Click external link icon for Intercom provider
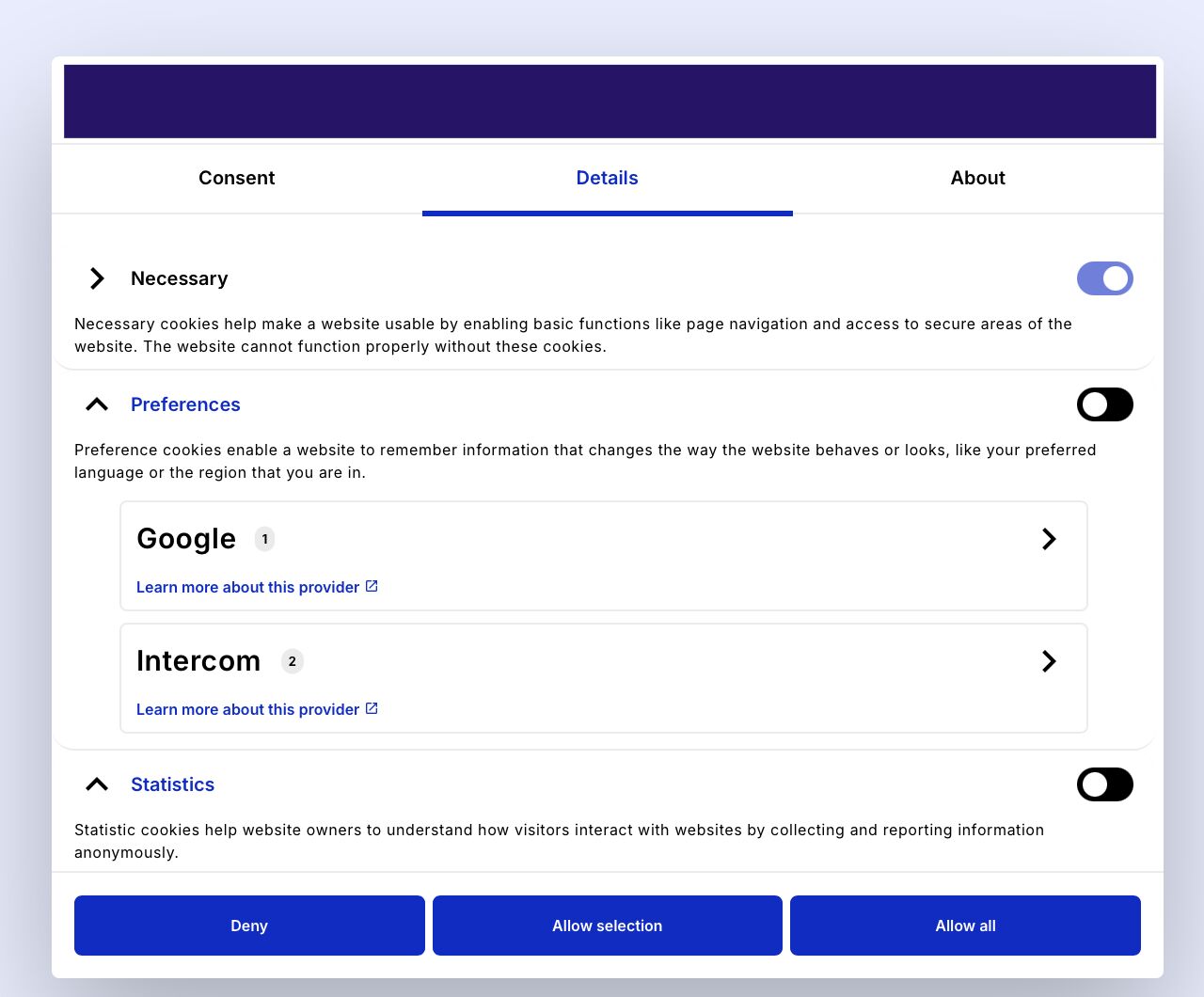Image resolution: width=1204 pixels, height=997 pixels. click(x=372, y=708)
